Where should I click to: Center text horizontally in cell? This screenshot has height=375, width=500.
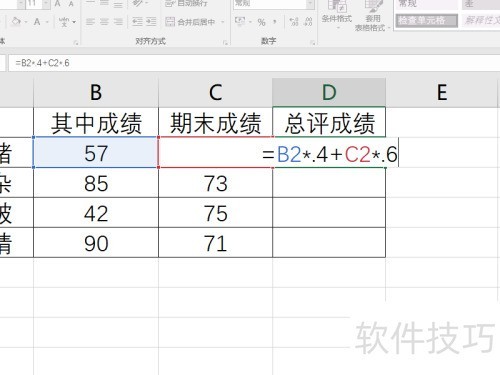tap(104, 22)
